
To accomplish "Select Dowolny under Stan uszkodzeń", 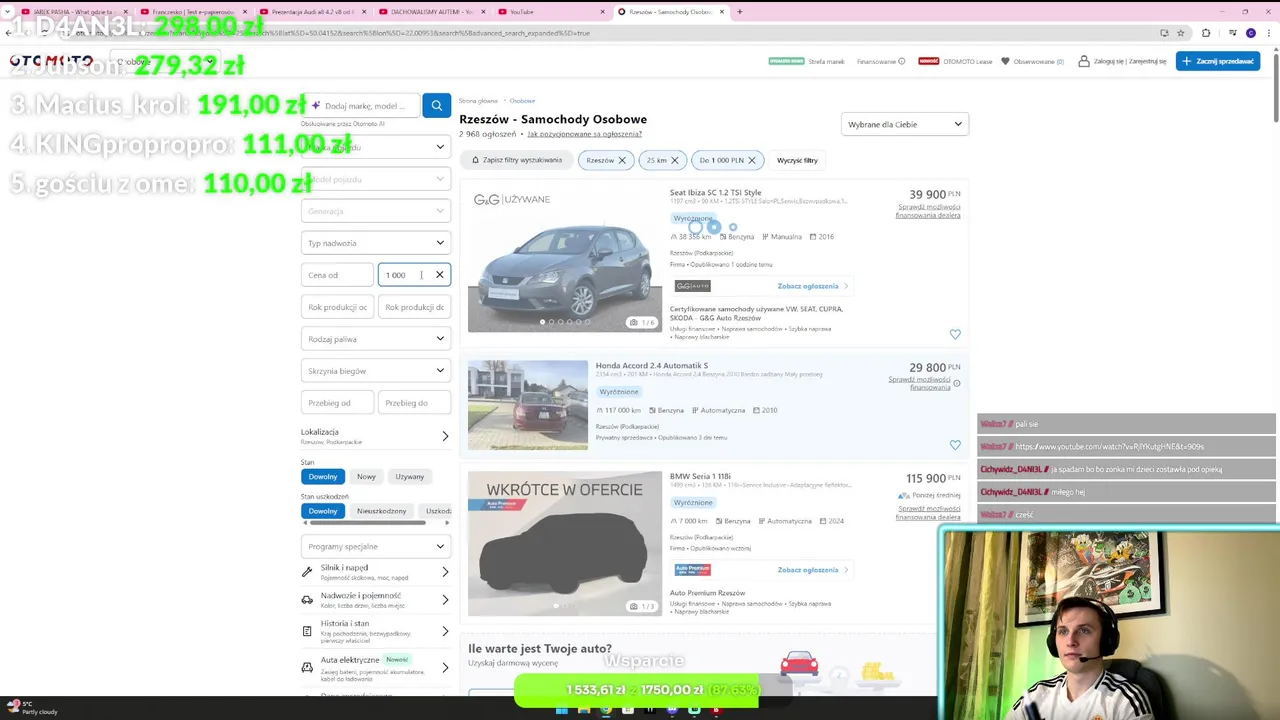I will 323,511.
